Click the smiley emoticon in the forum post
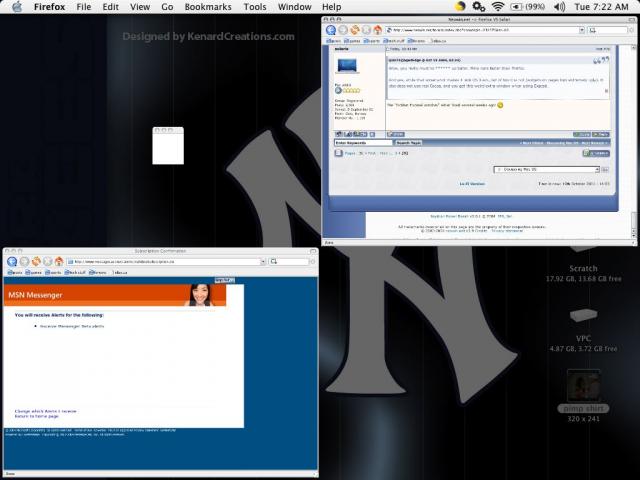This screenshot has height=480, width=640. 500,105
